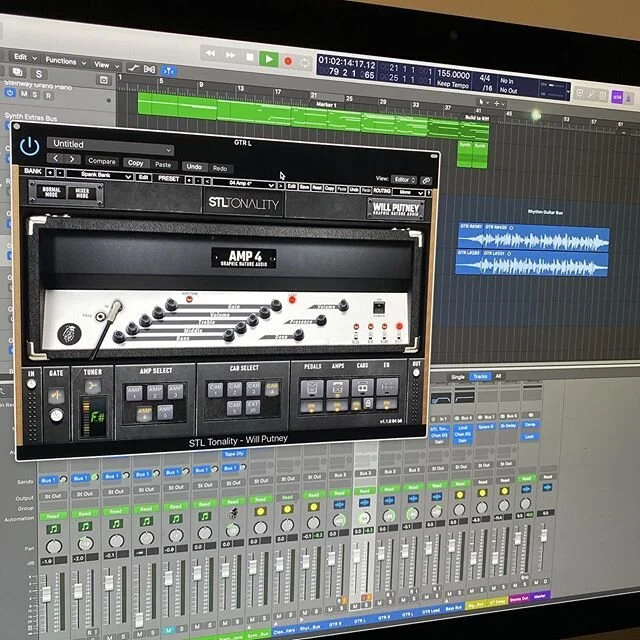Open the Mono routing dropdown
The height and width of the screenshot is (640, 640).
coord(409,192)
